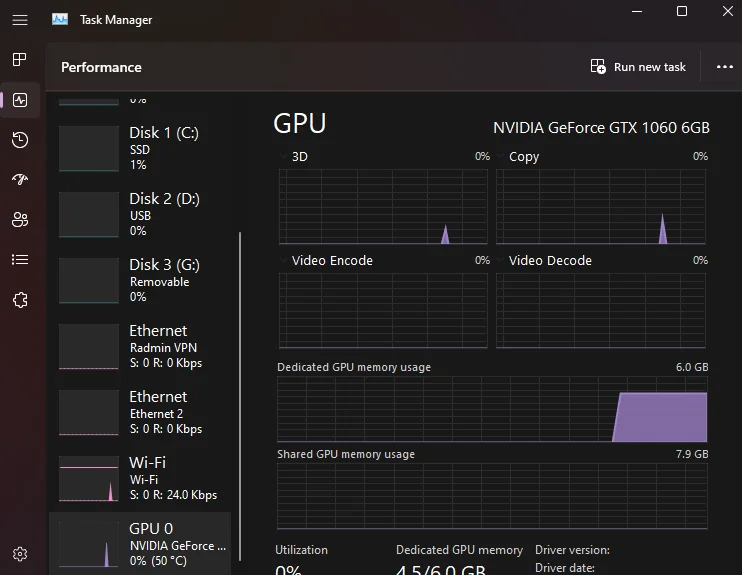Minimize the Task Manager window

[637, 11]
